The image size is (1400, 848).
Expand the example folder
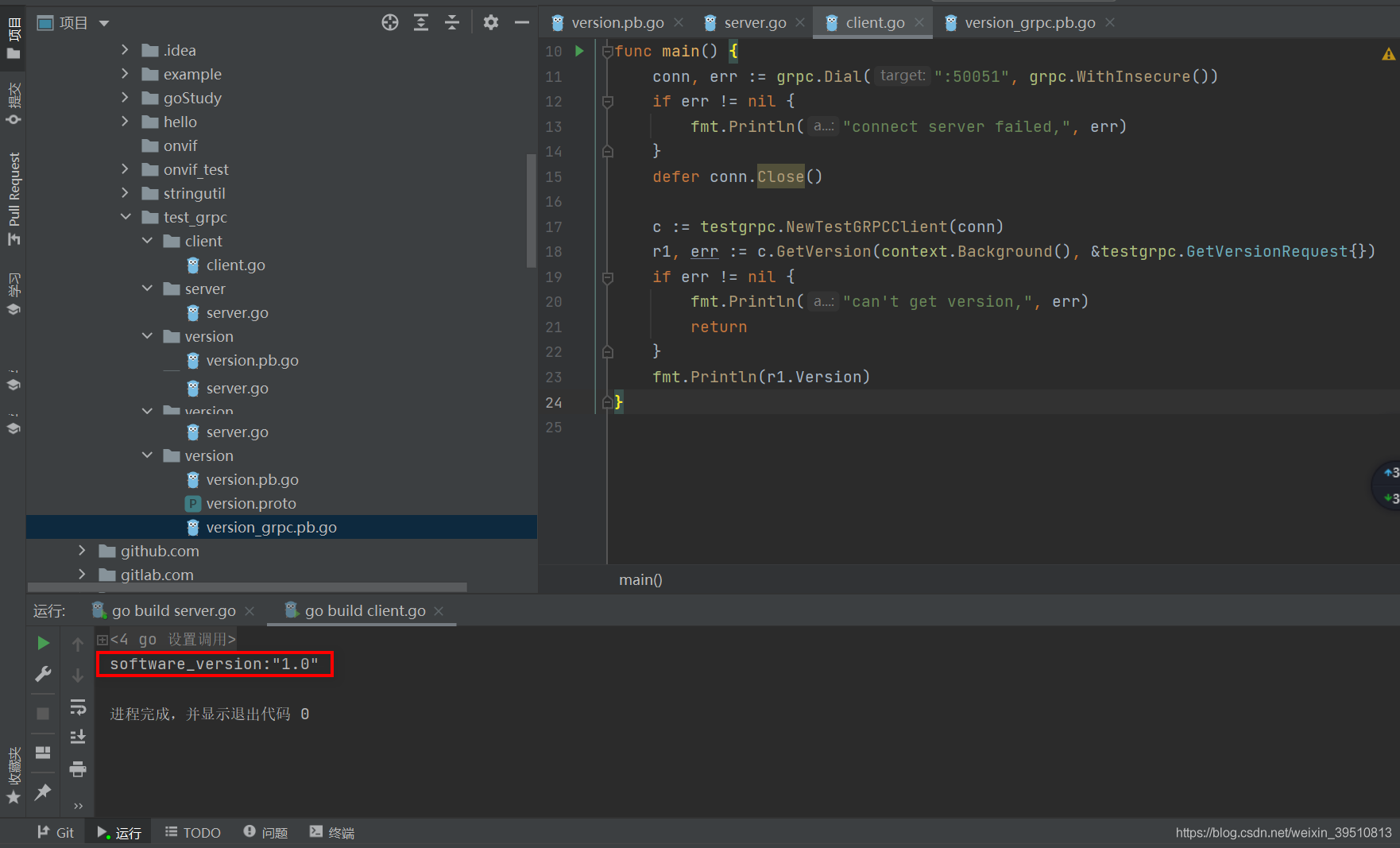tap(125, 74)
